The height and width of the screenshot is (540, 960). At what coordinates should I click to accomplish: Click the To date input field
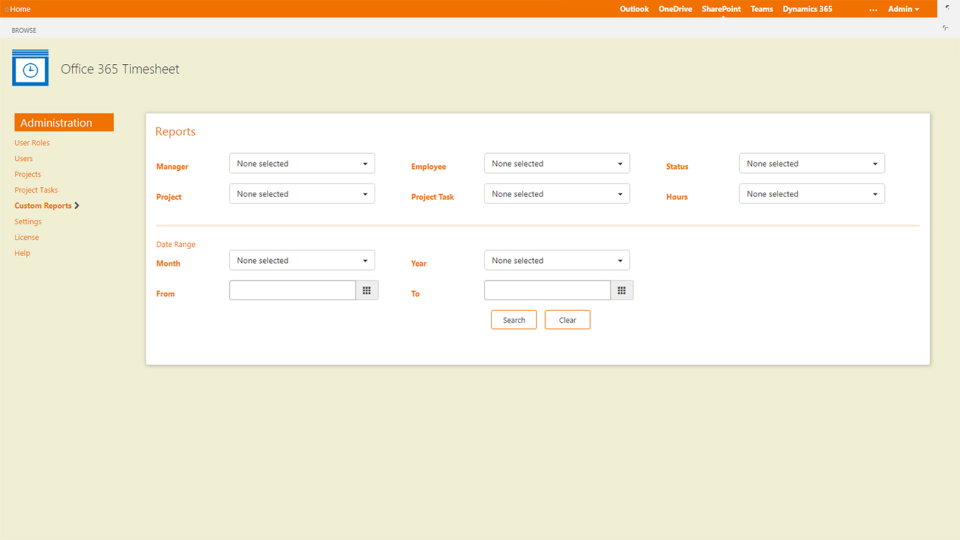click(547, 290)
